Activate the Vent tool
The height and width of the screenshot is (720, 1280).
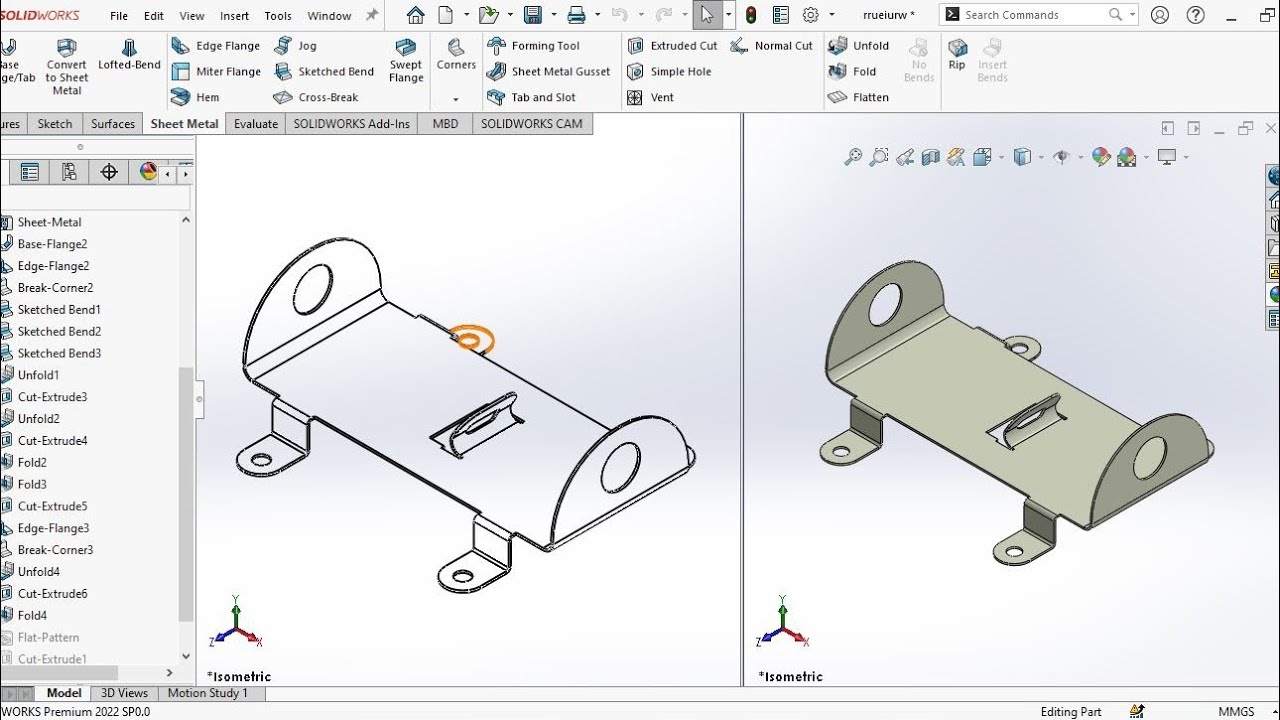tap(650, 97)
